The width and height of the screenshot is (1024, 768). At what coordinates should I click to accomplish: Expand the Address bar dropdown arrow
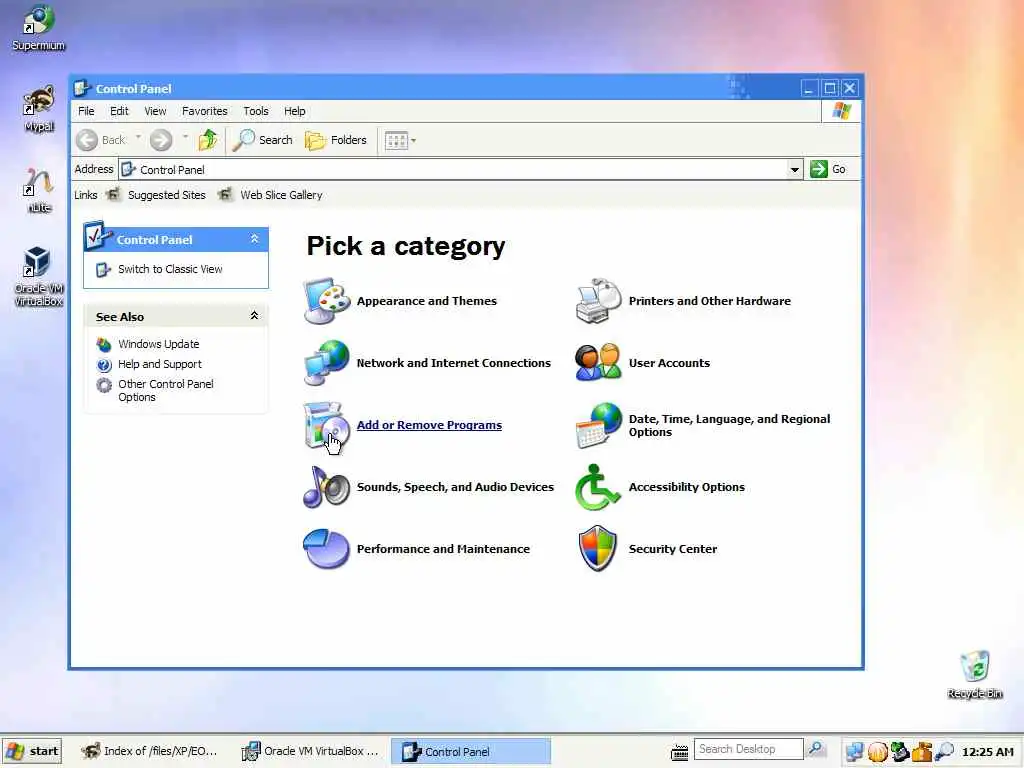click(x=794, y=170)
